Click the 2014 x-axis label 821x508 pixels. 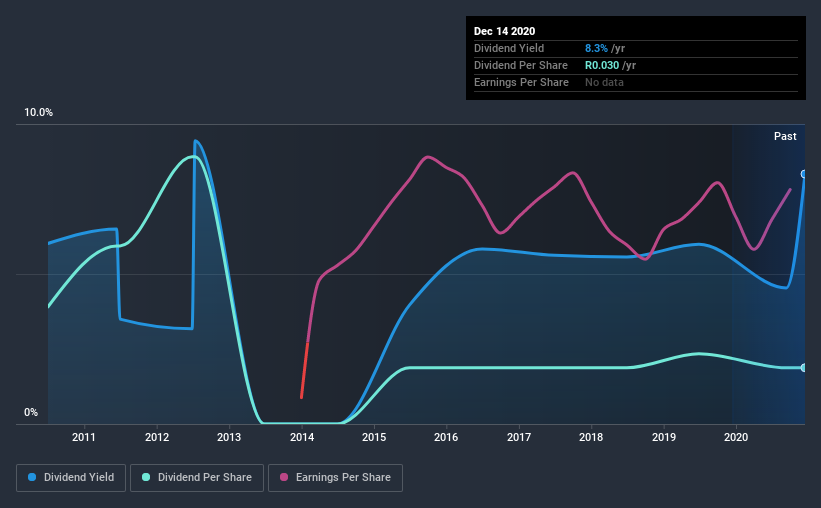[x=302, y=437]
